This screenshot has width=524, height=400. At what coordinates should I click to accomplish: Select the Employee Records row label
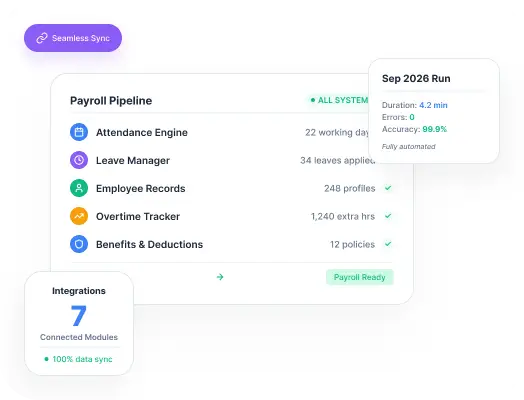140,188
